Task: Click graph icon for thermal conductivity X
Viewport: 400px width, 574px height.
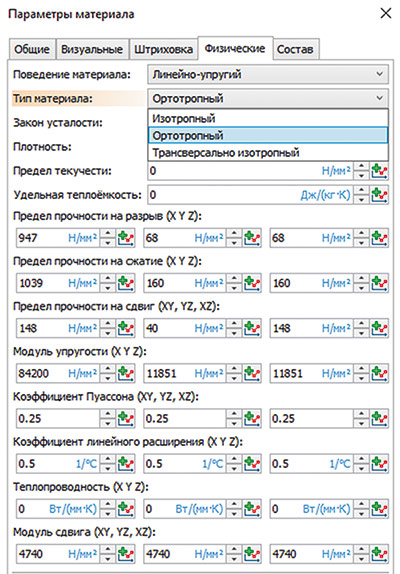Action: [126, 509]
